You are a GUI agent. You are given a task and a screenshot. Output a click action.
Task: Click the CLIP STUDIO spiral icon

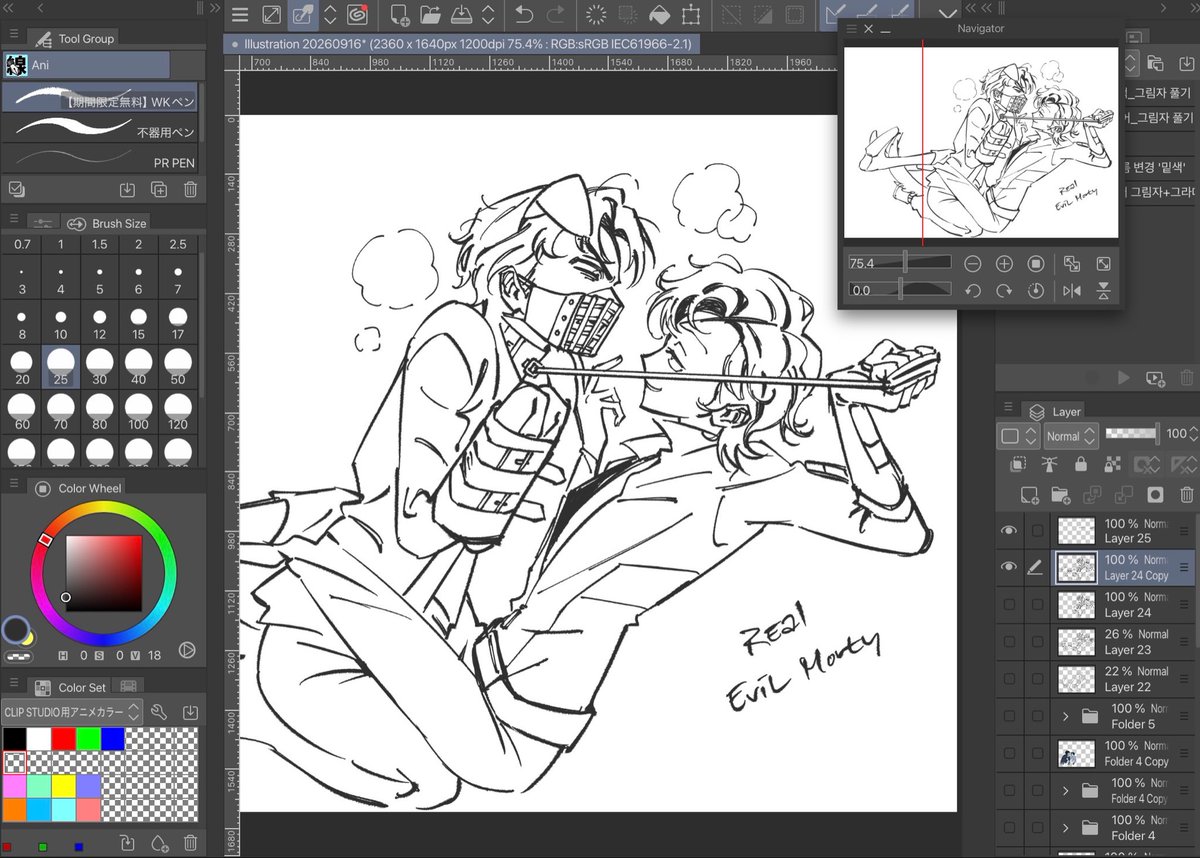(x=358, y=15)
